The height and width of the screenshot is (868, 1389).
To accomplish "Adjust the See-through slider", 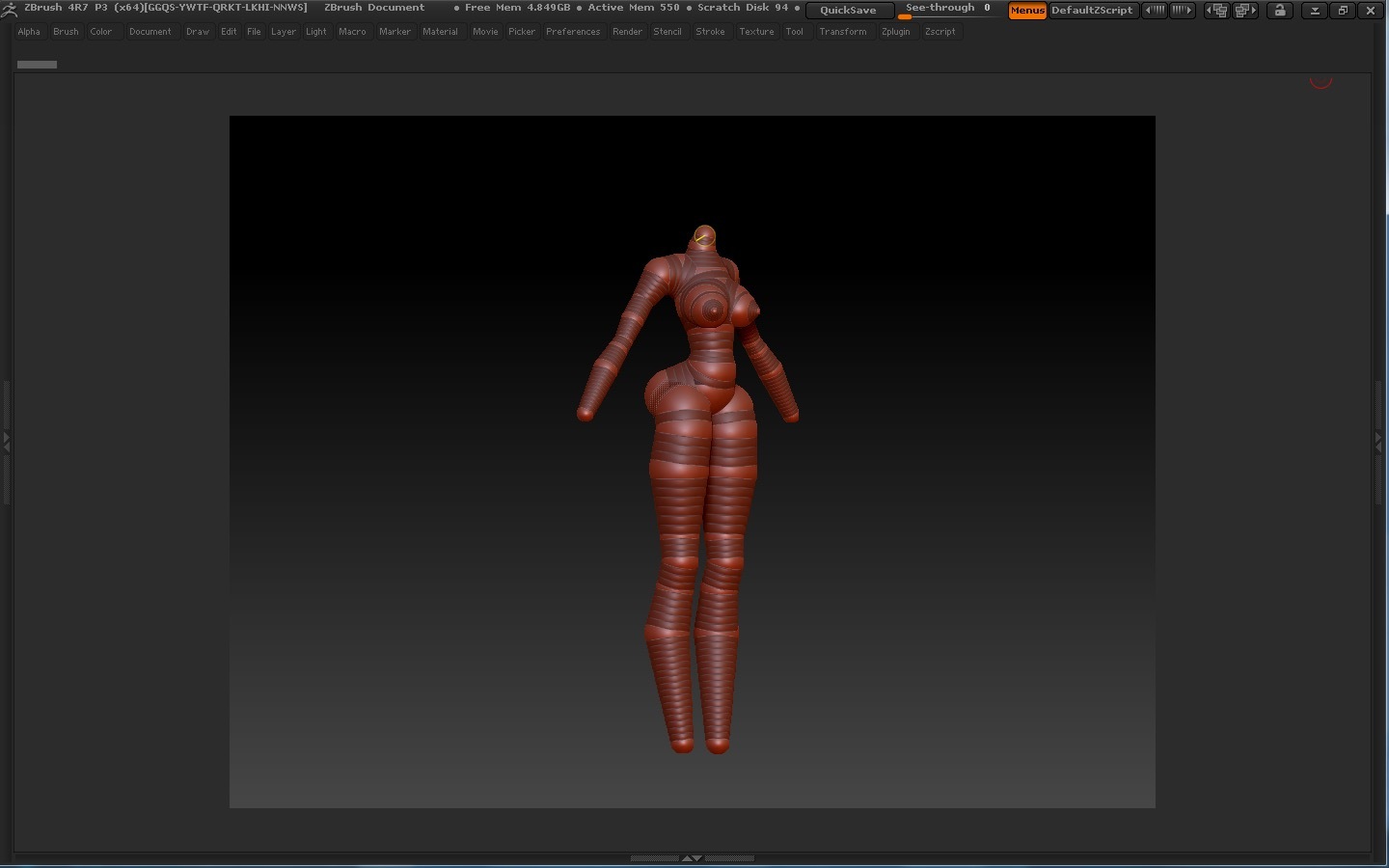I will point(947,10).
